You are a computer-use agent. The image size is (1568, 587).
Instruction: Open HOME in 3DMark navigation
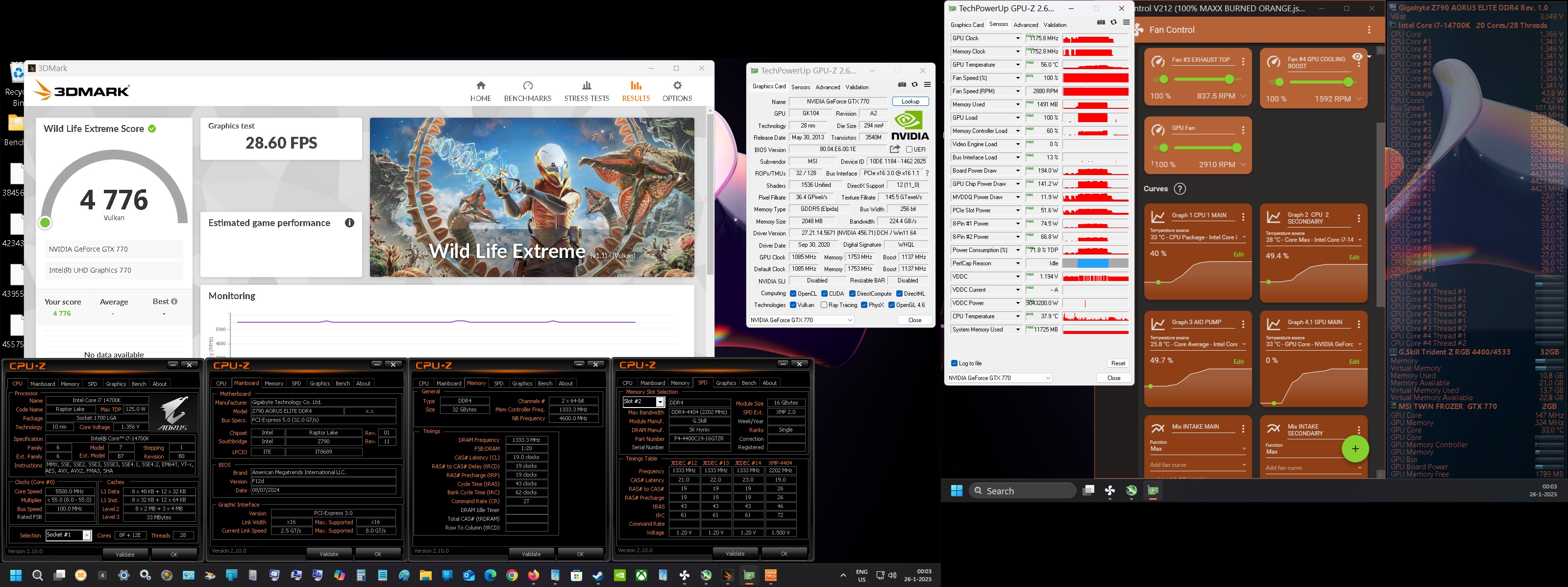[x=480, y=91]
